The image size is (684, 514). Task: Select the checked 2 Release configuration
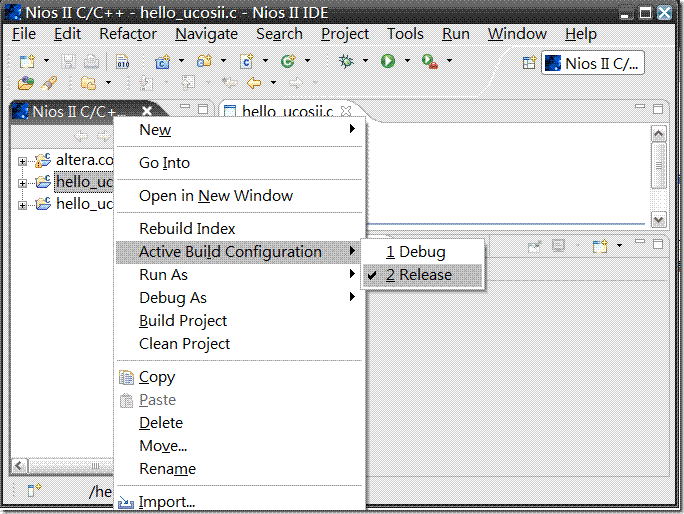422,275
